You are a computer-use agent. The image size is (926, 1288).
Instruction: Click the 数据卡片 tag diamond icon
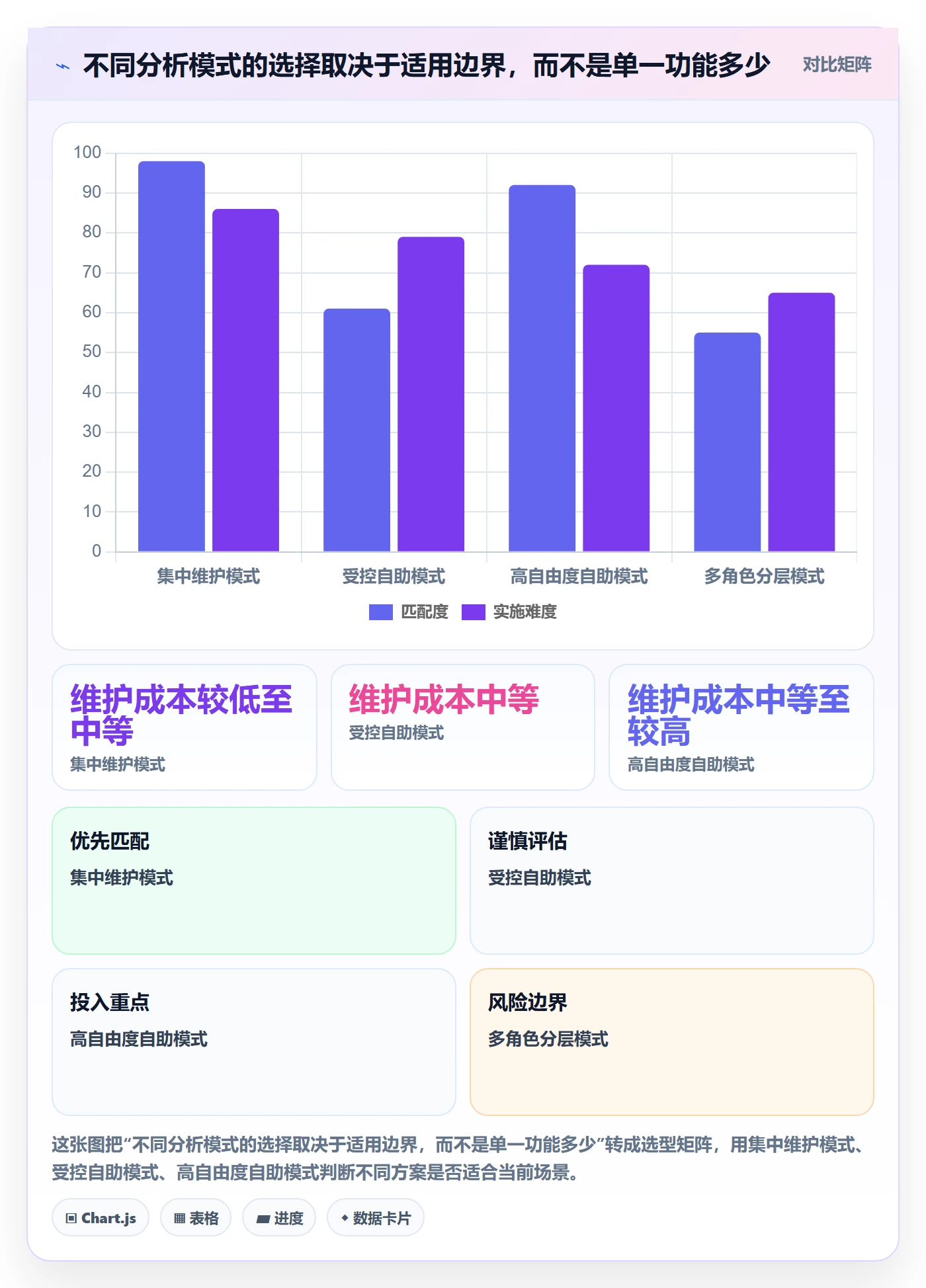click(x=345, y=1218)
